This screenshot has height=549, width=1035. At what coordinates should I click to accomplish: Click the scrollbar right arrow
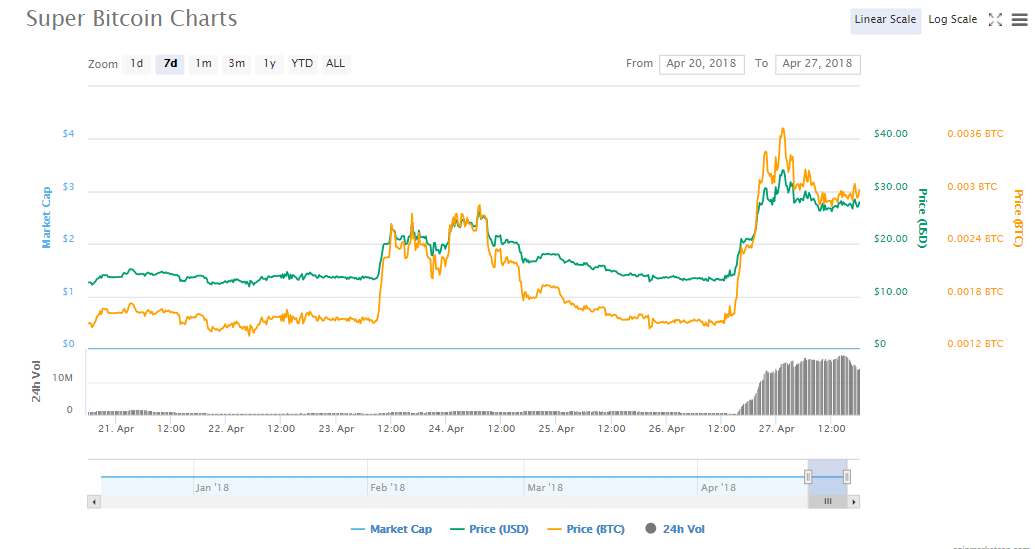coord(855,501)
